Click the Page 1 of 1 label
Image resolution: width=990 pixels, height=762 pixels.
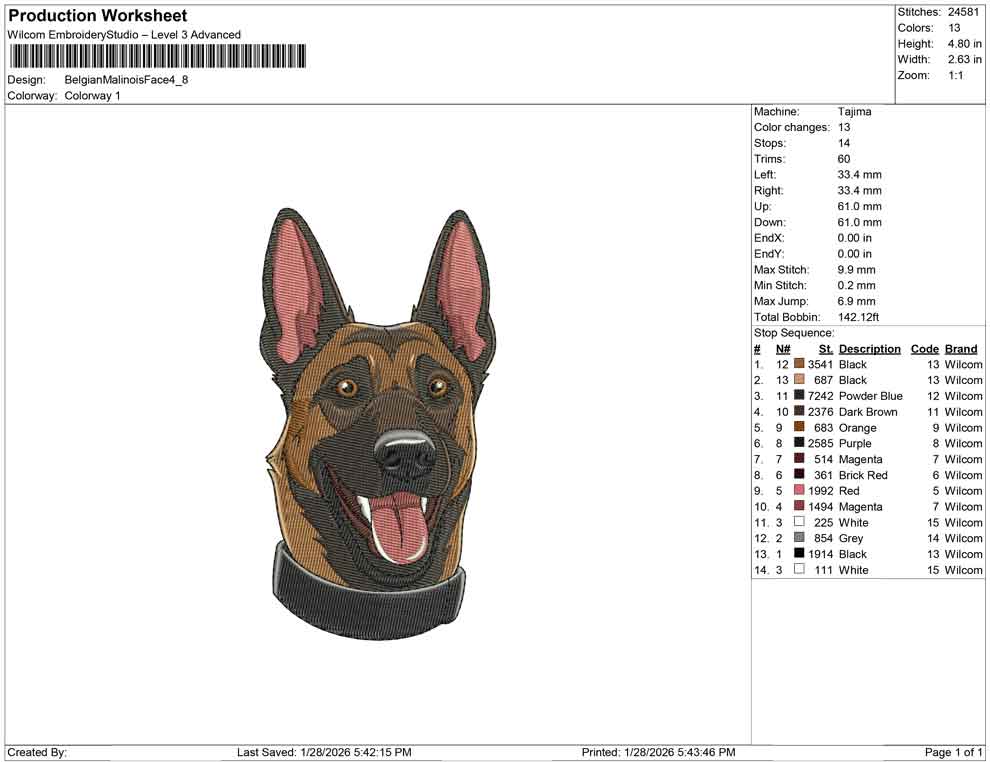(949, 751)
